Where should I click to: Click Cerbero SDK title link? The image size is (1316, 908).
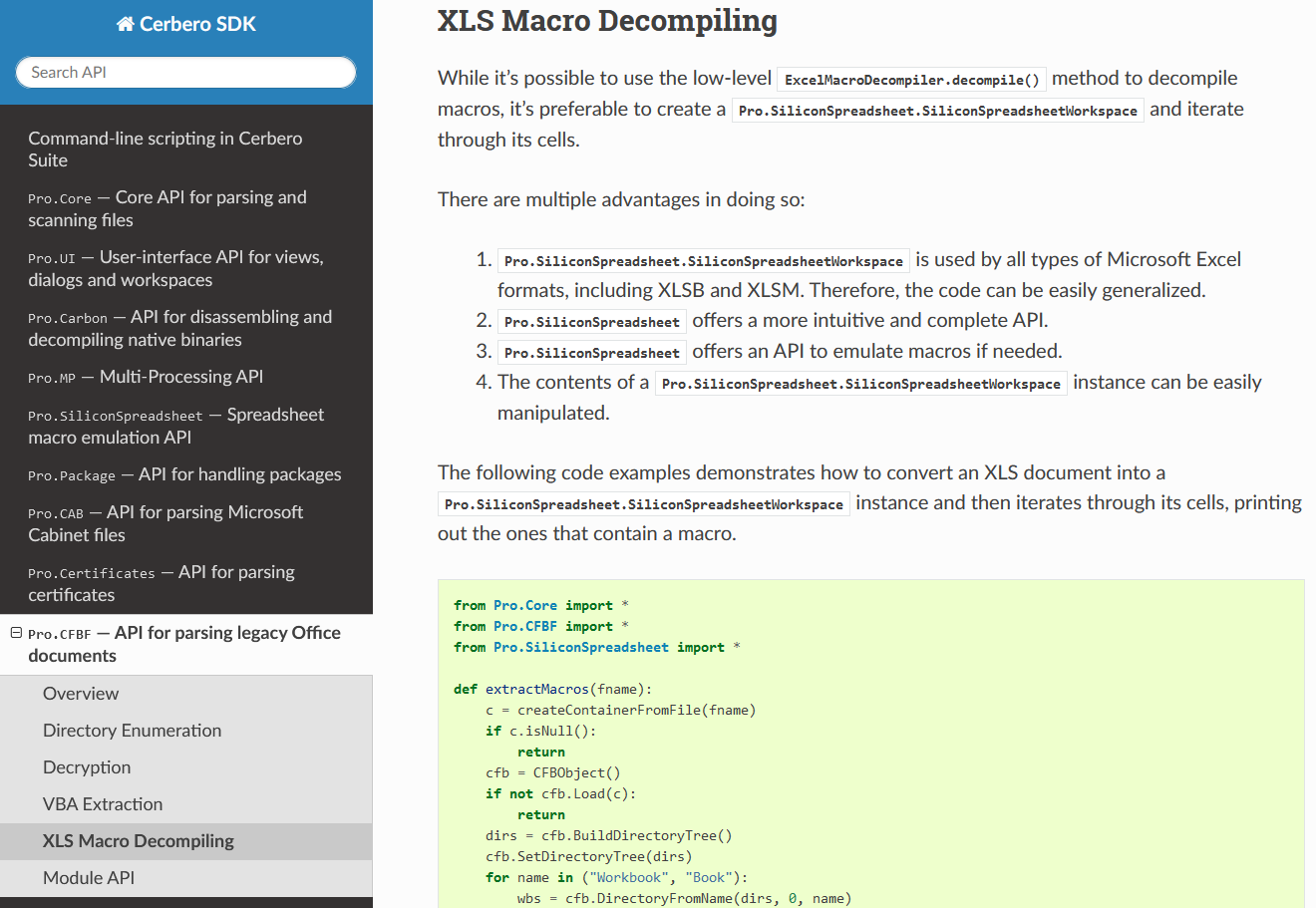186,24
